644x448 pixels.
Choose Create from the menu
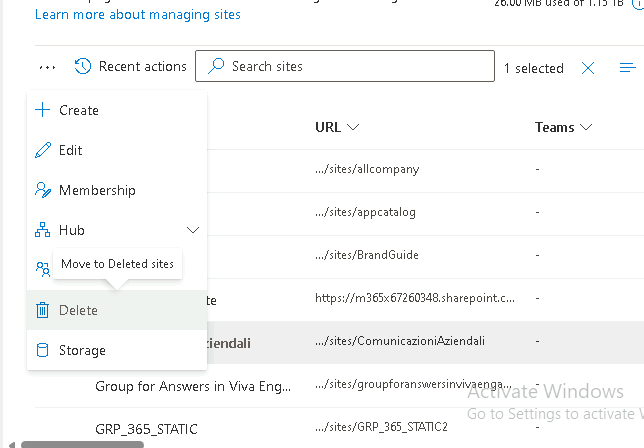coord(117,110)
